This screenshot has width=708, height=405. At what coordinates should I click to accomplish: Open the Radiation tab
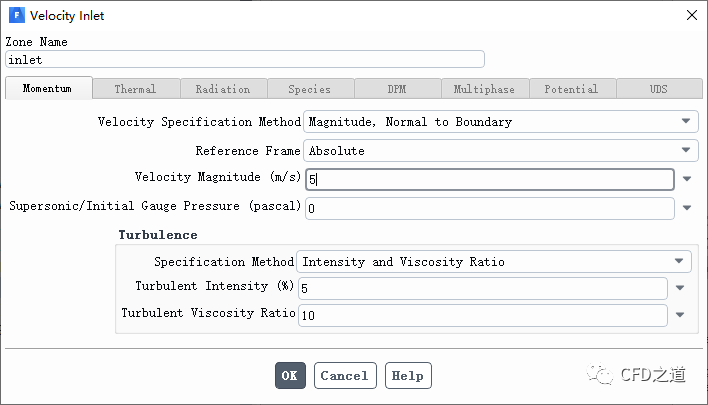click(x=222, y=89)
